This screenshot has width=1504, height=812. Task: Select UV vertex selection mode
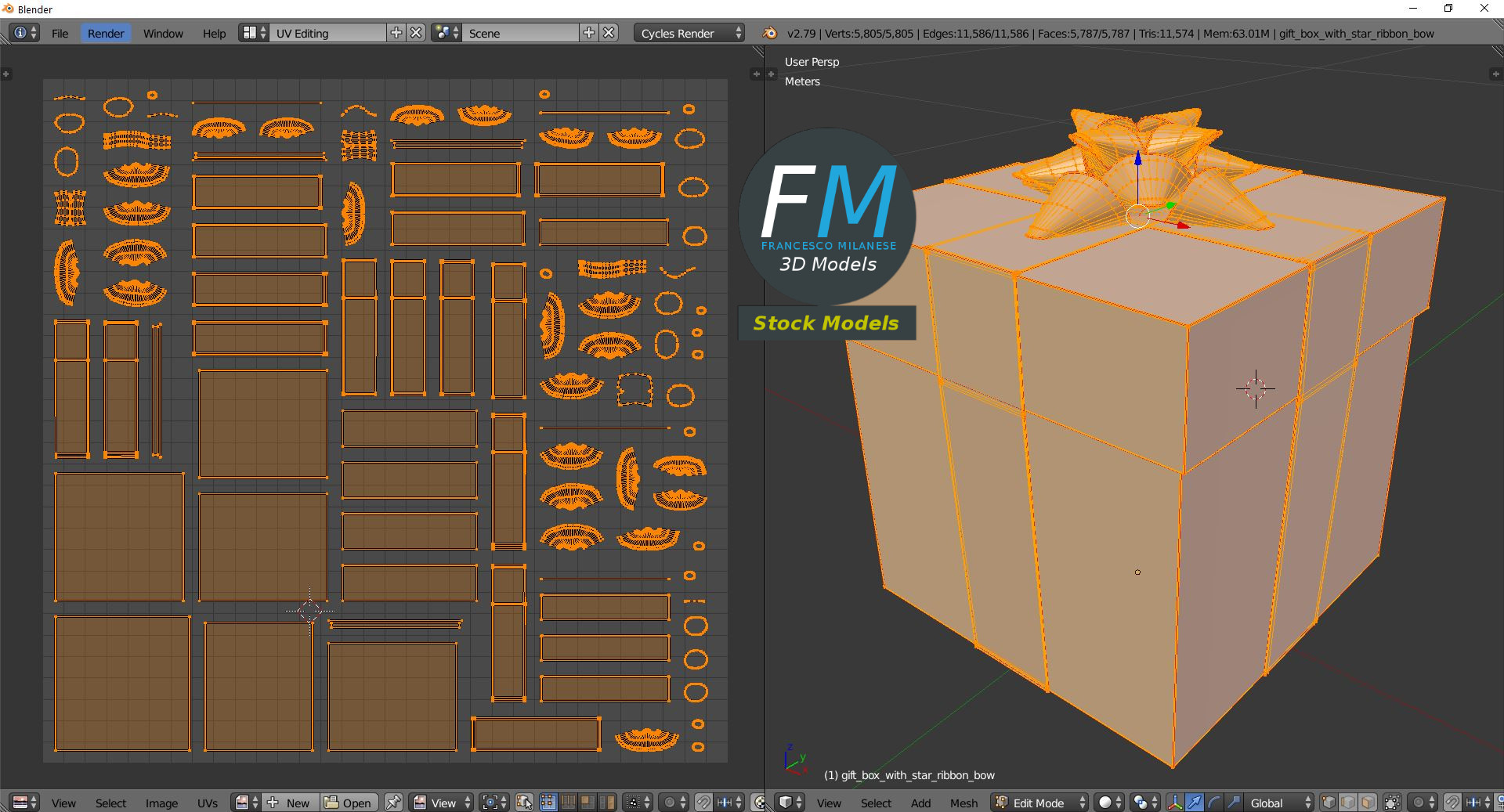[548, 803]
